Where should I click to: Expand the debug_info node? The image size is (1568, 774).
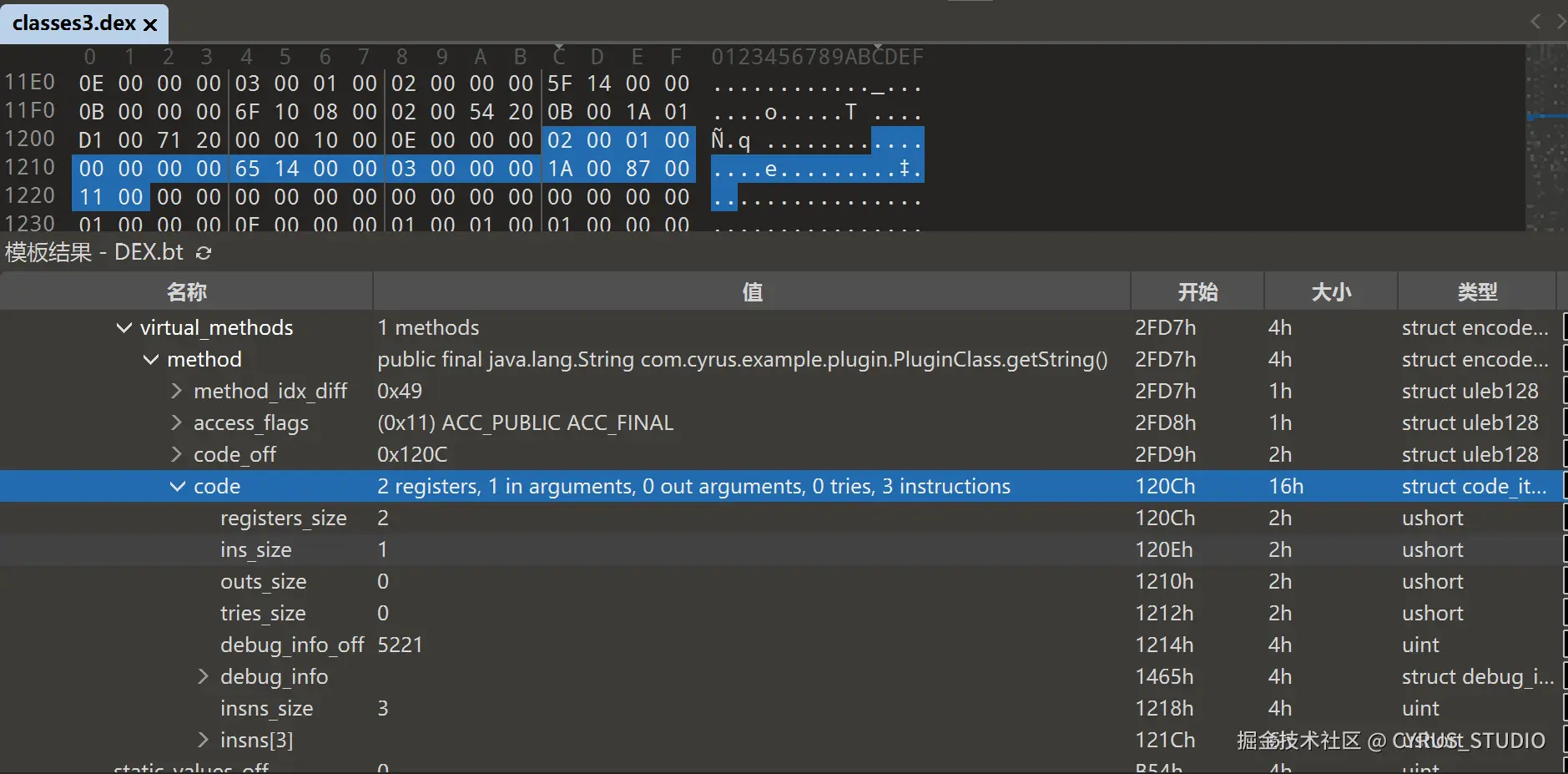203,676
